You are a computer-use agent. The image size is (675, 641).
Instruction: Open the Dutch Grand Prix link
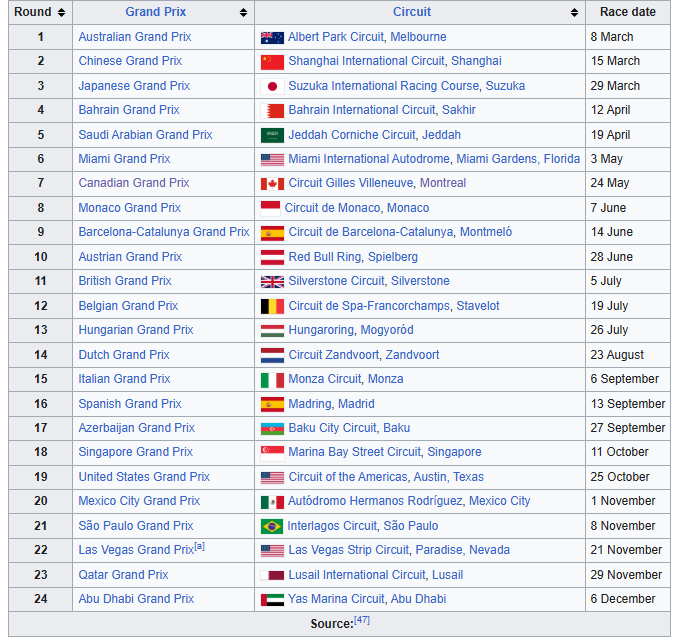(x=124, y=355)
